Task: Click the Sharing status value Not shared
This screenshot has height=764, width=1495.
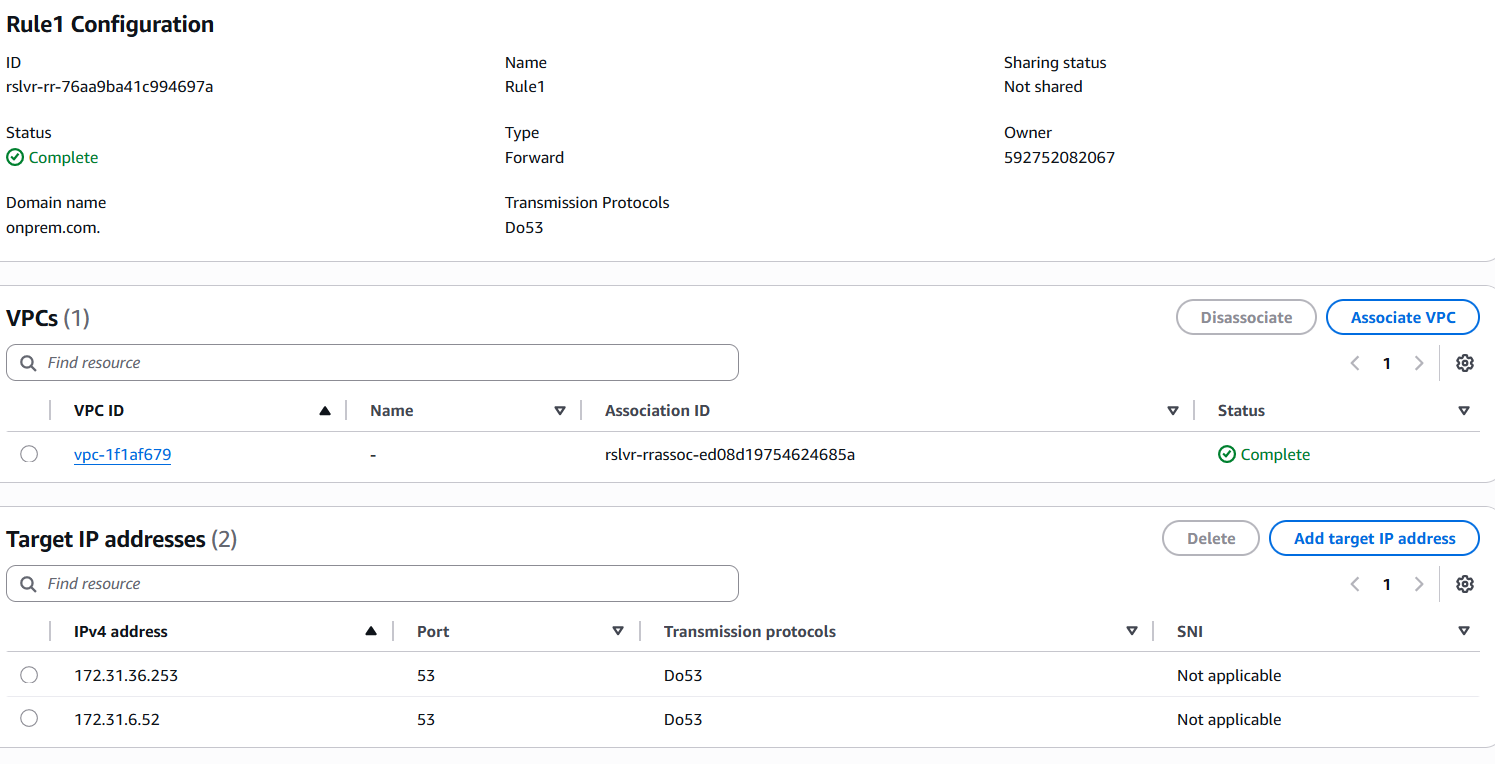Action: tap(1043, 87)
